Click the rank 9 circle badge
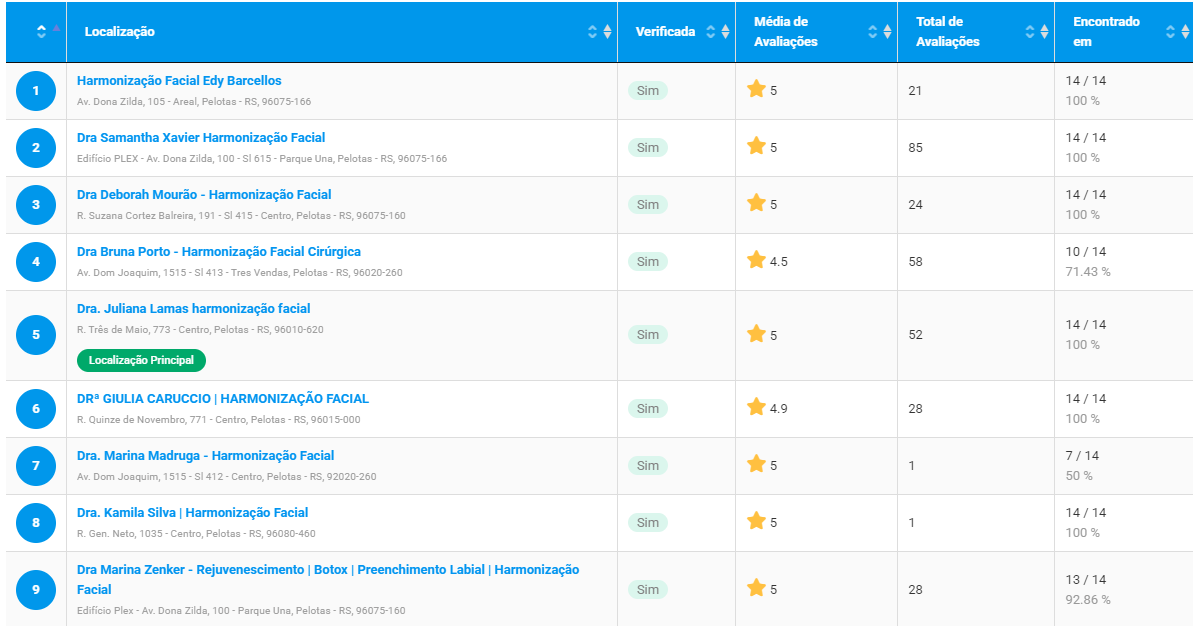This screenshot has width=1193, height=626. coord(36,589)
